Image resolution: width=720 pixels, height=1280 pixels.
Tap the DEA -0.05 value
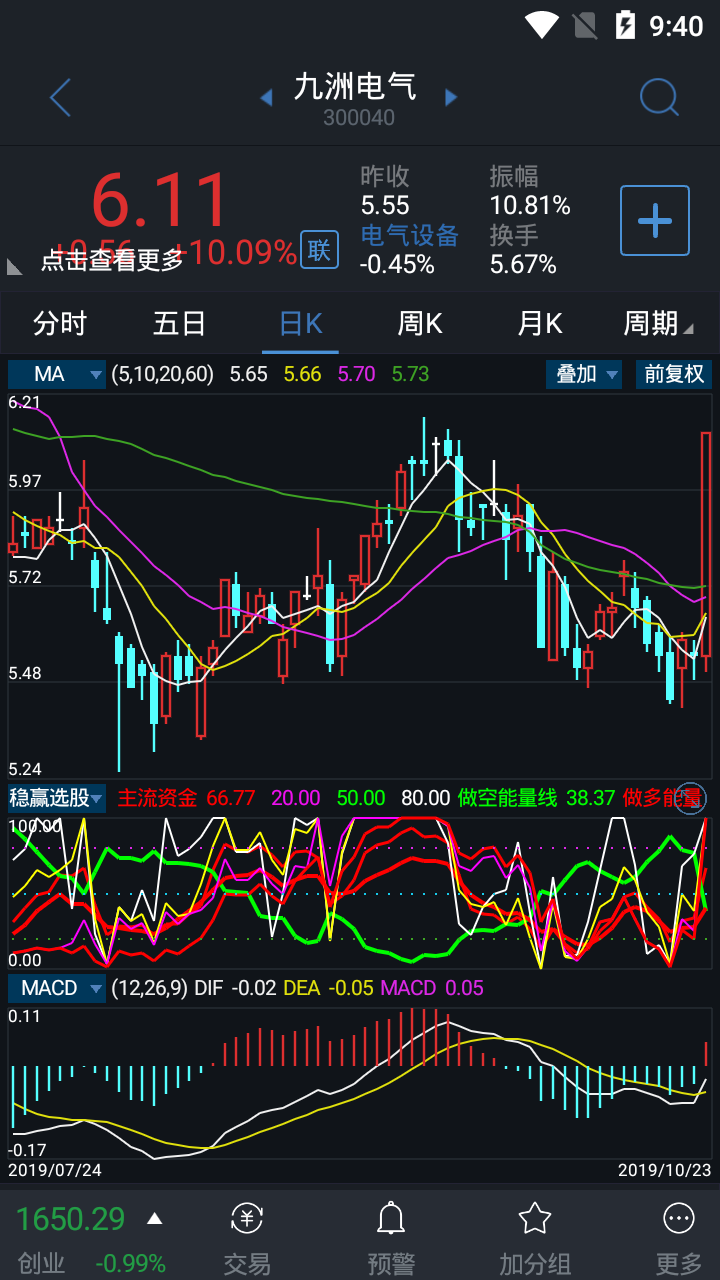pos(329,988)
